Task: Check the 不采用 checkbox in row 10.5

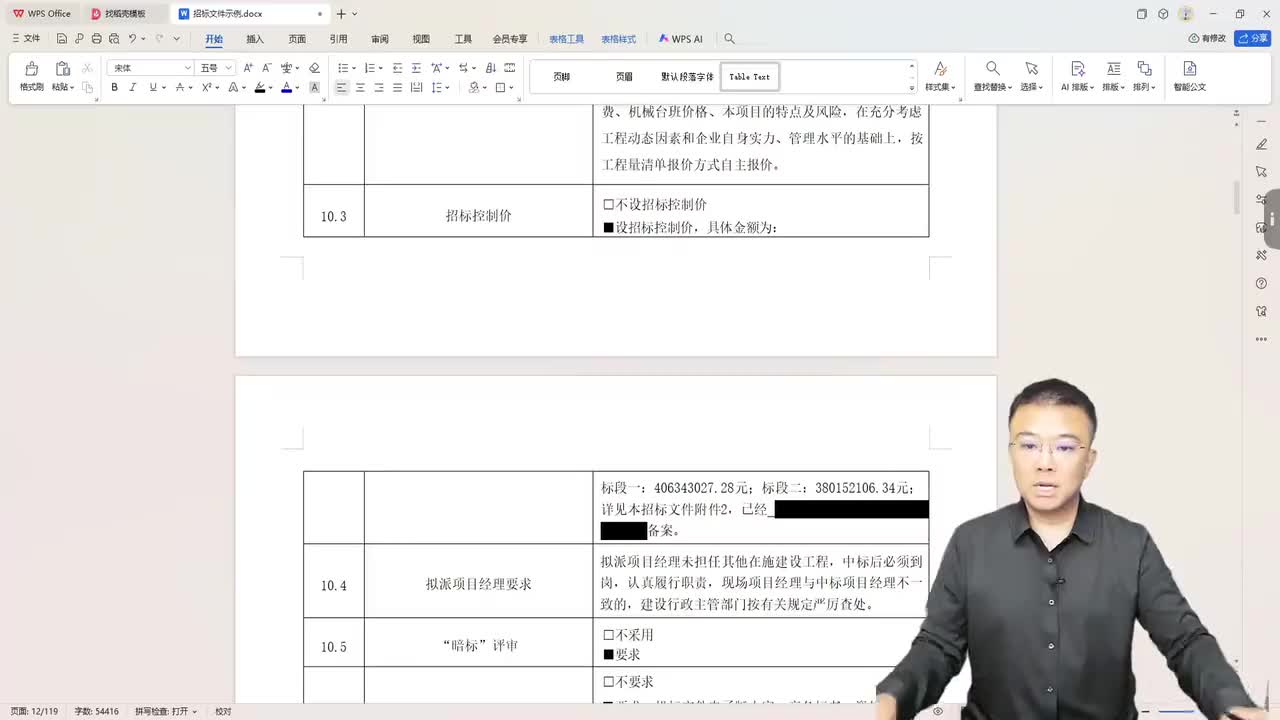Action: pos(608,635)
